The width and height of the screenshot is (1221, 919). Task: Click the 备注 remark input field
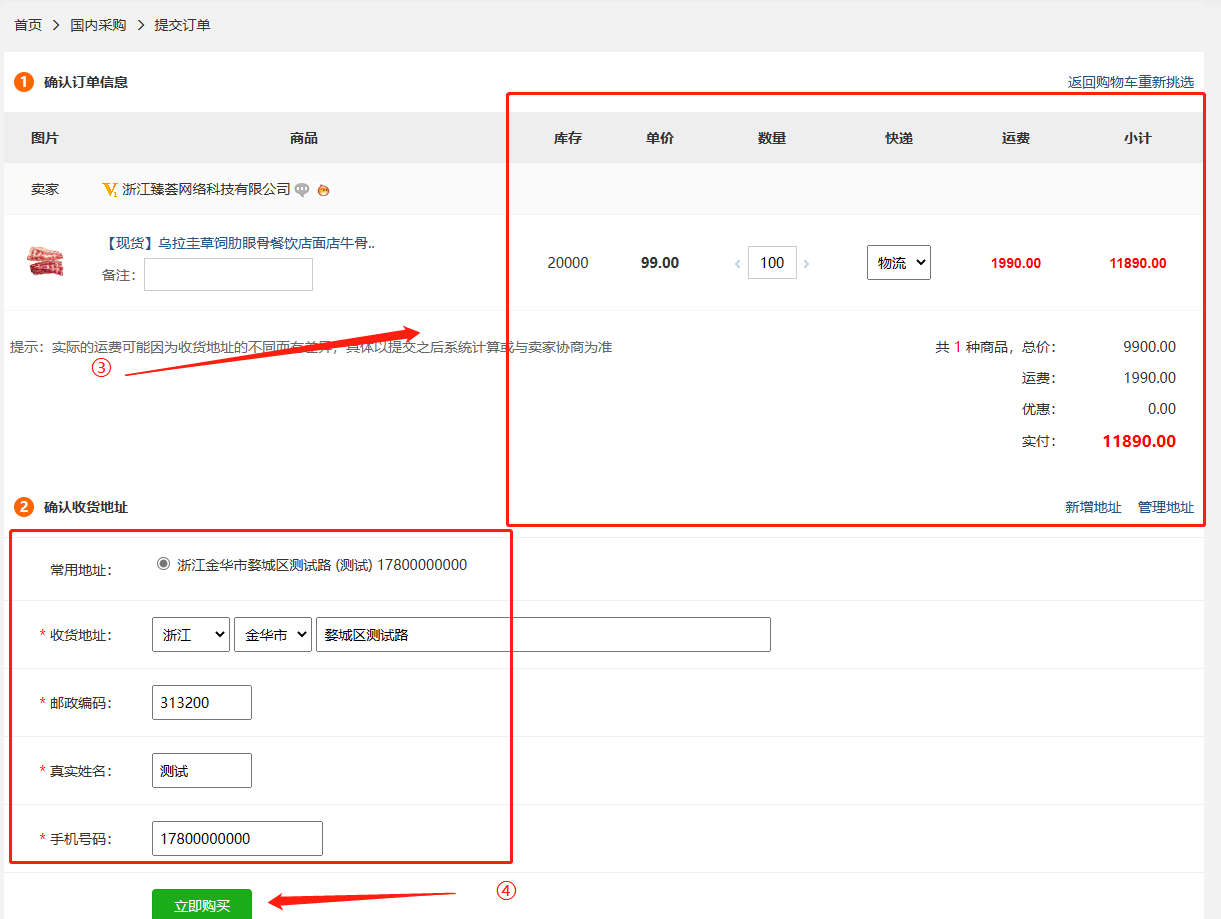click(228, 275)
